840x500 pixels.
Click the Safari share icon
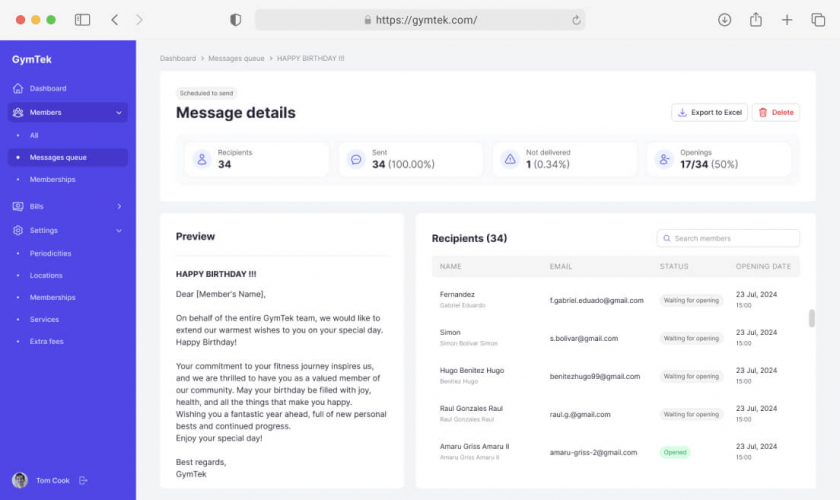[x=756, y=20]
